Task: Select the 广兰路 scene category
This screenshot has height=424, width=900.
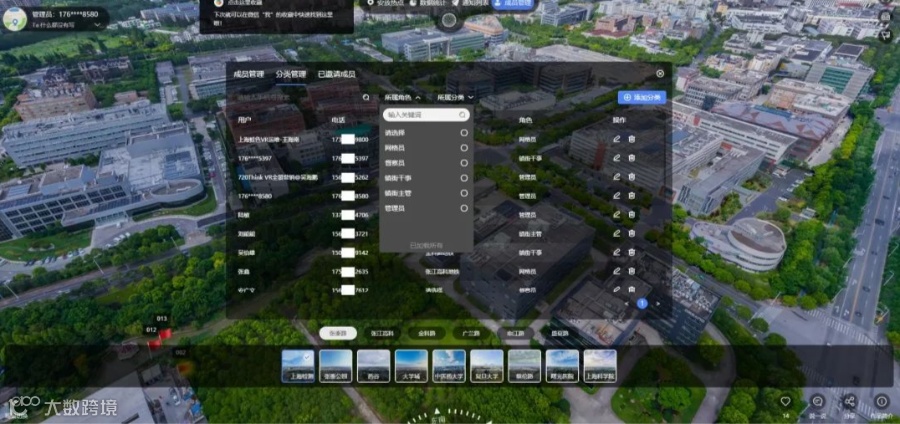Action: [471, 333]
